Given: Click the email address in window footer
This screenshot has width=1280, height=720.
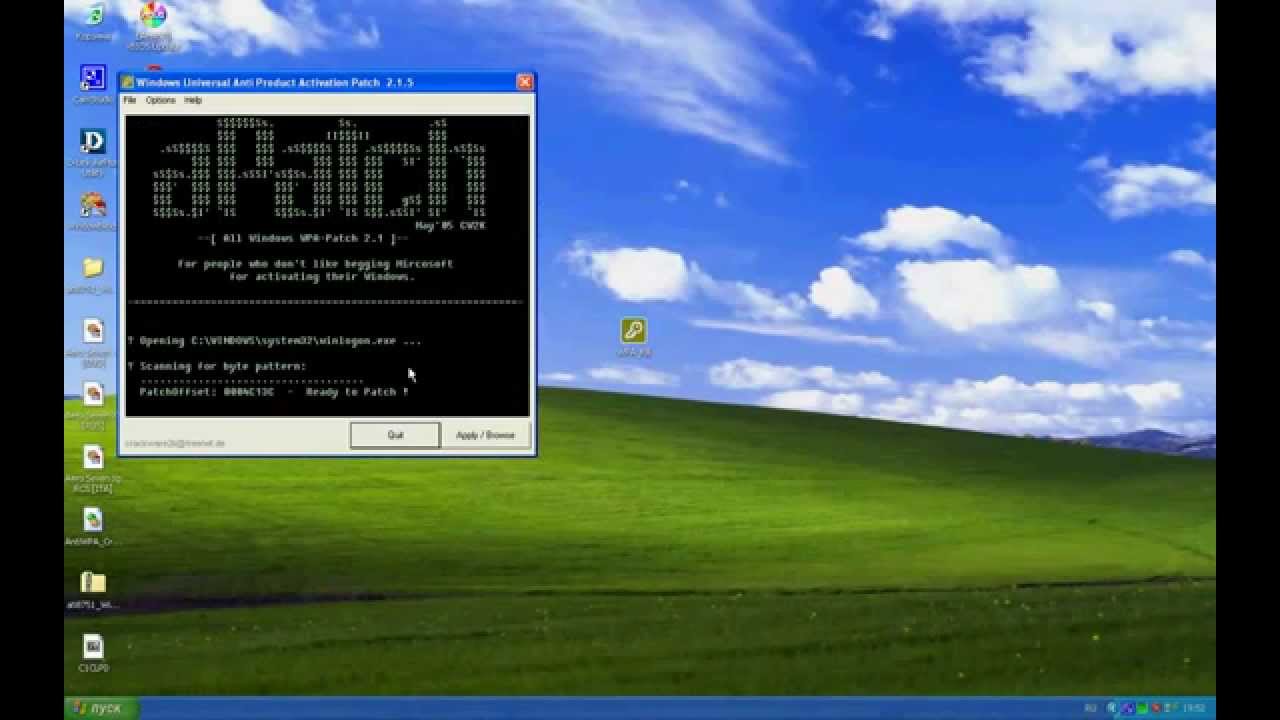Looking at the screenshot, I should [175, 443].
